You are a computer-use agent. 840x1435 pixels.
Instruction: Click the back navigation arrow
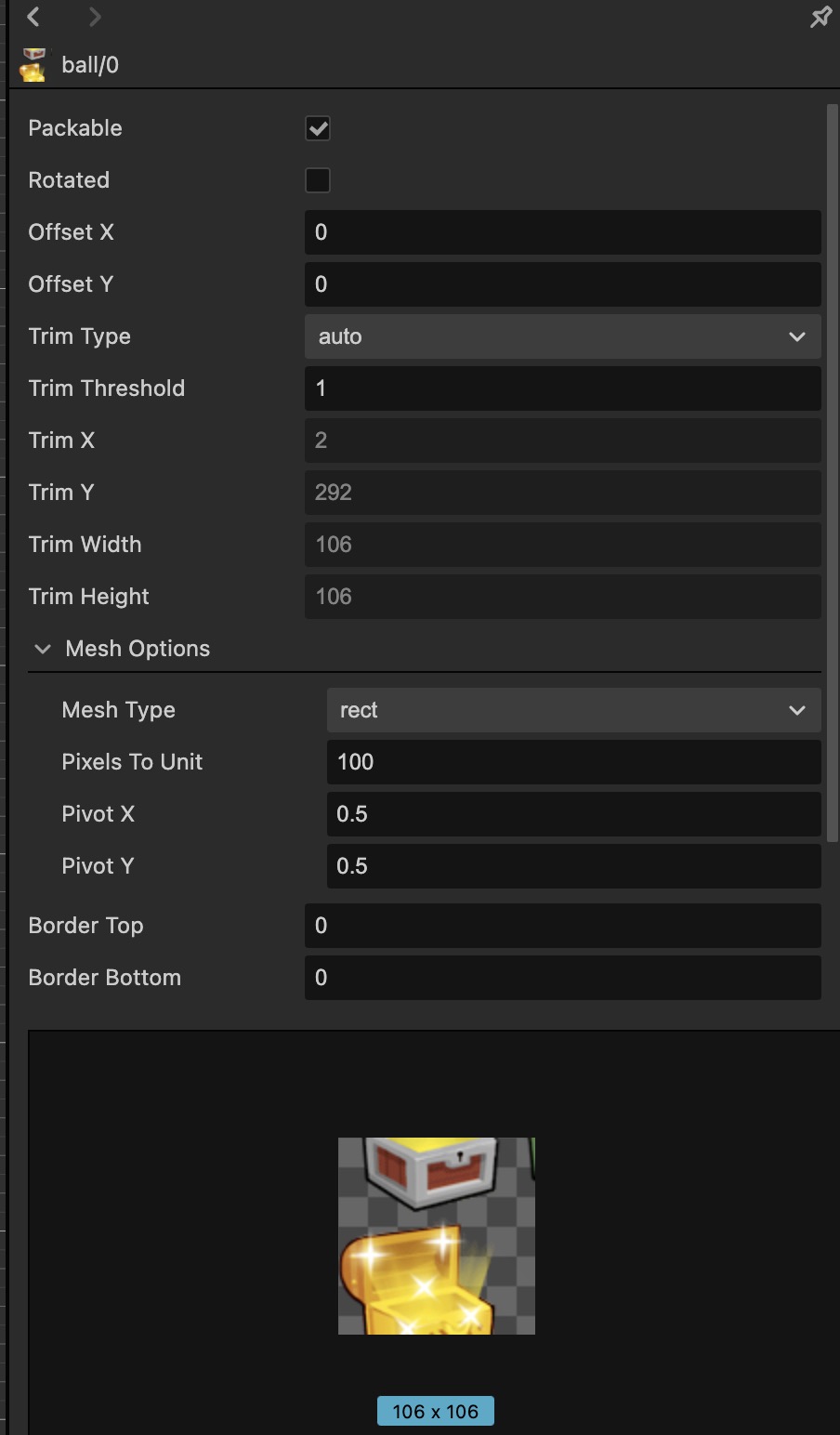pyautogui.click(x=34, y=17)
